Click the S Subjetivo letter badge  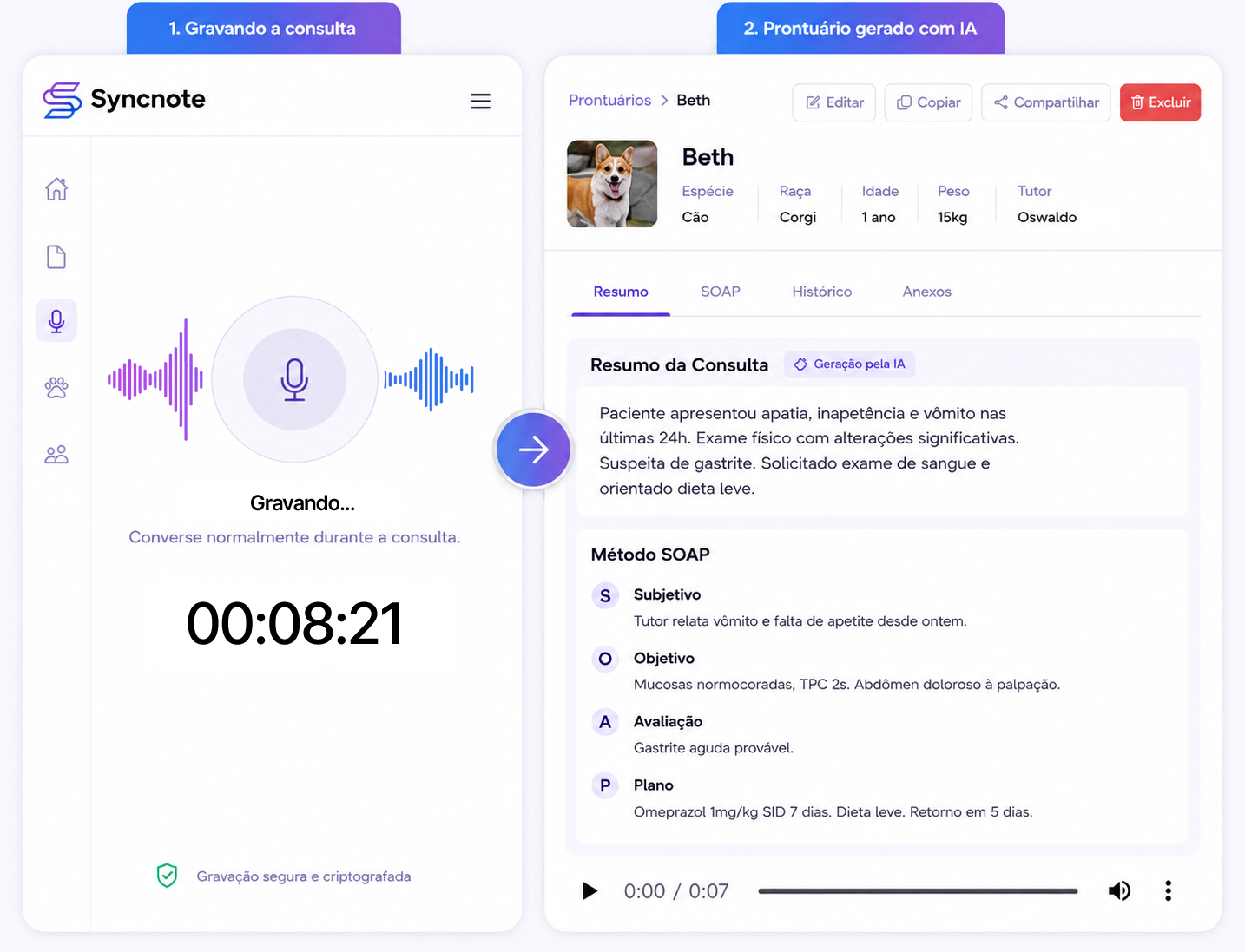(x=605, y=595)
